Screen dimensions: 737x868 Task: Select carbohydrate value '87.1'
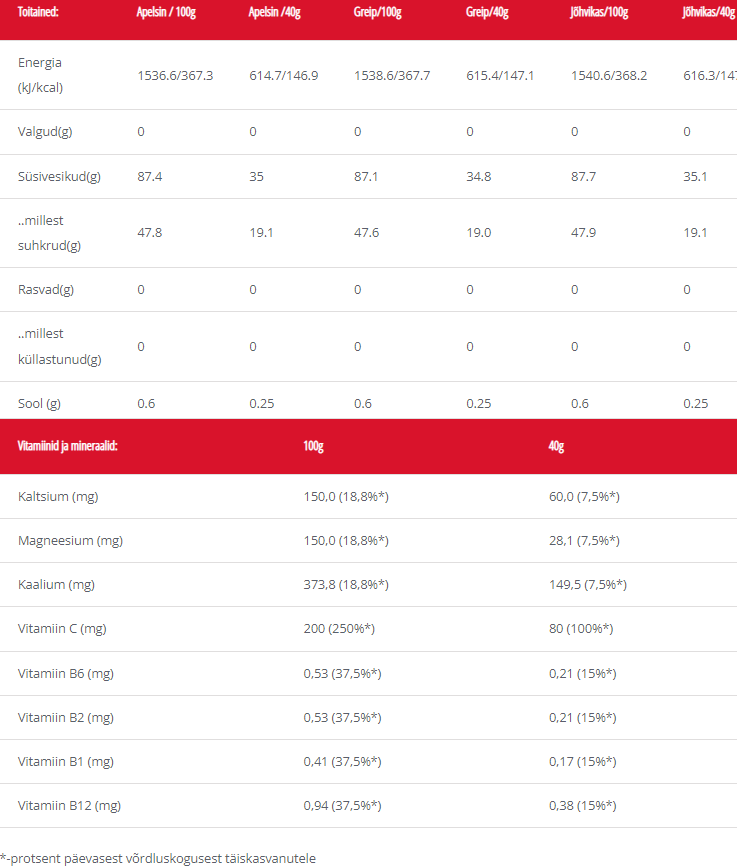click(366, 177)
